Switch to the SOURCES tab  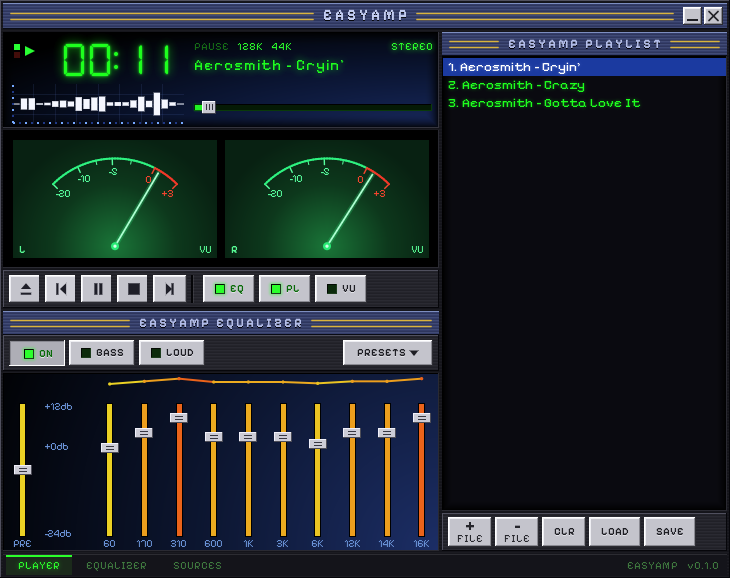point(197,565)
